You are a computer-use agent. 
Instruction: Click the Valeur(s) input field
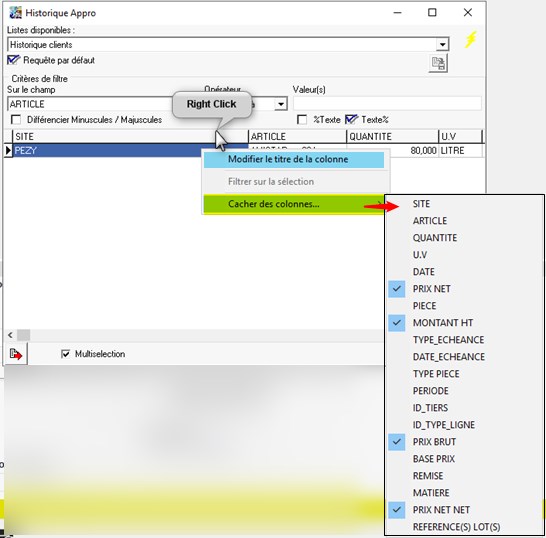click(387, 104)
